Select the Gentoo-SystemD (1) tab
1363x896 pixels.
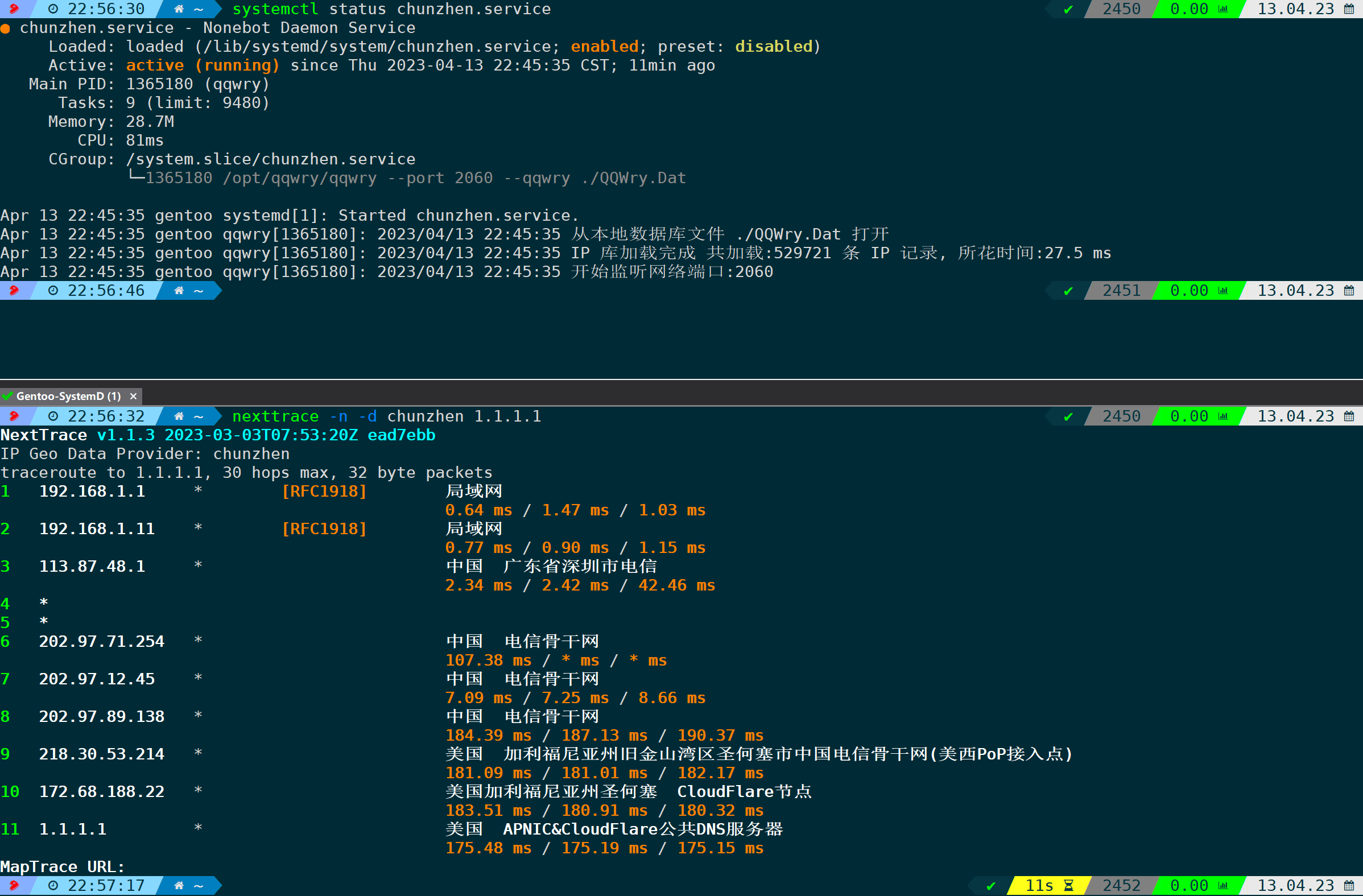tap(70, 396)
